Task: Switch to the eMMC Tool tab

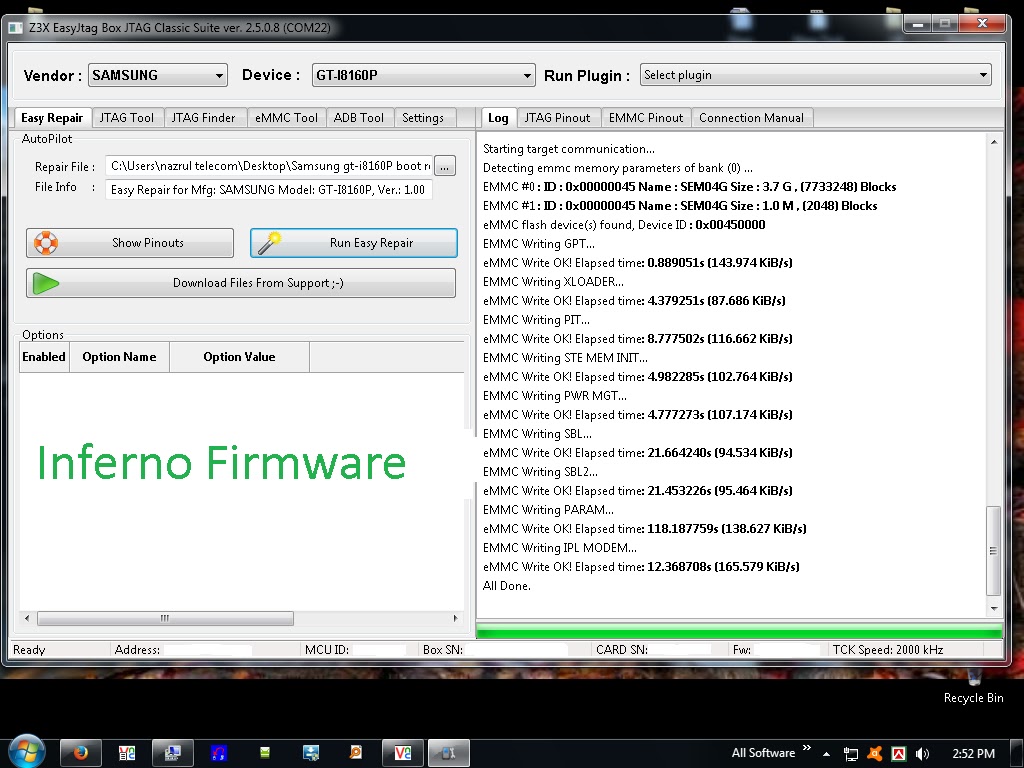Action: pos(286,118)
